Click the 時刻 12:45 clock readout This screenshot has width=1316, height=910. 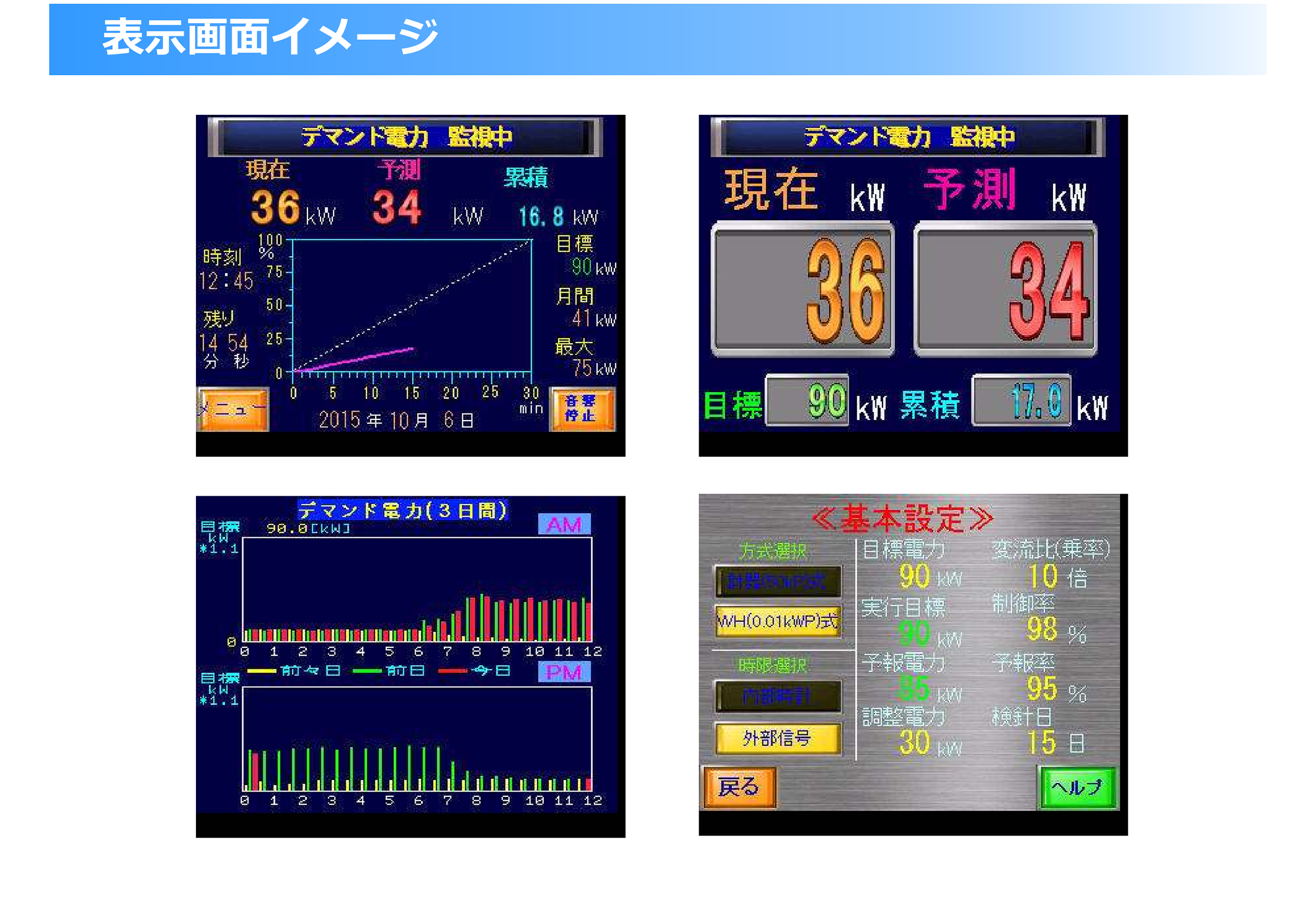[226, 281]
